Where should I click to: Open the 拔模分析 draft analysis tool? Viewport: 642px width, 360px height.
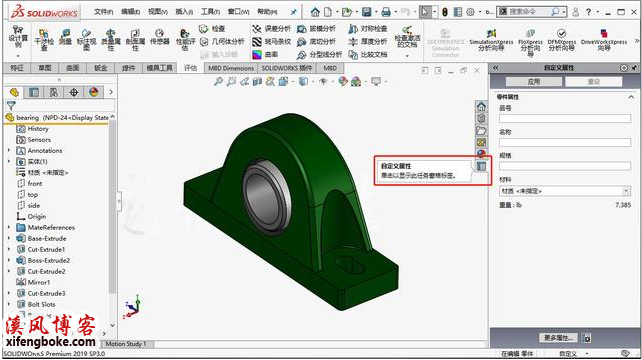(316, 29)
